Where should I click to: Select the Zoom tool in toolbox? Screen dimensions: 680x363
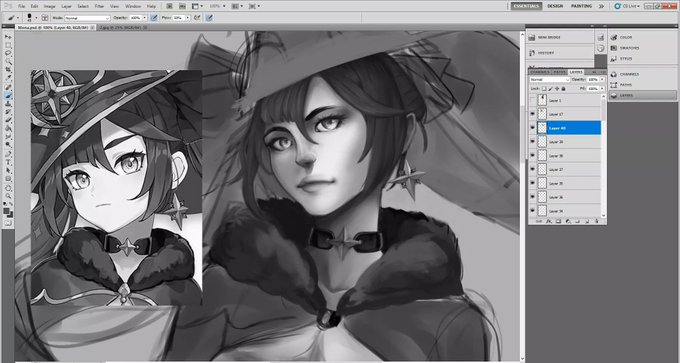(8, 197)
